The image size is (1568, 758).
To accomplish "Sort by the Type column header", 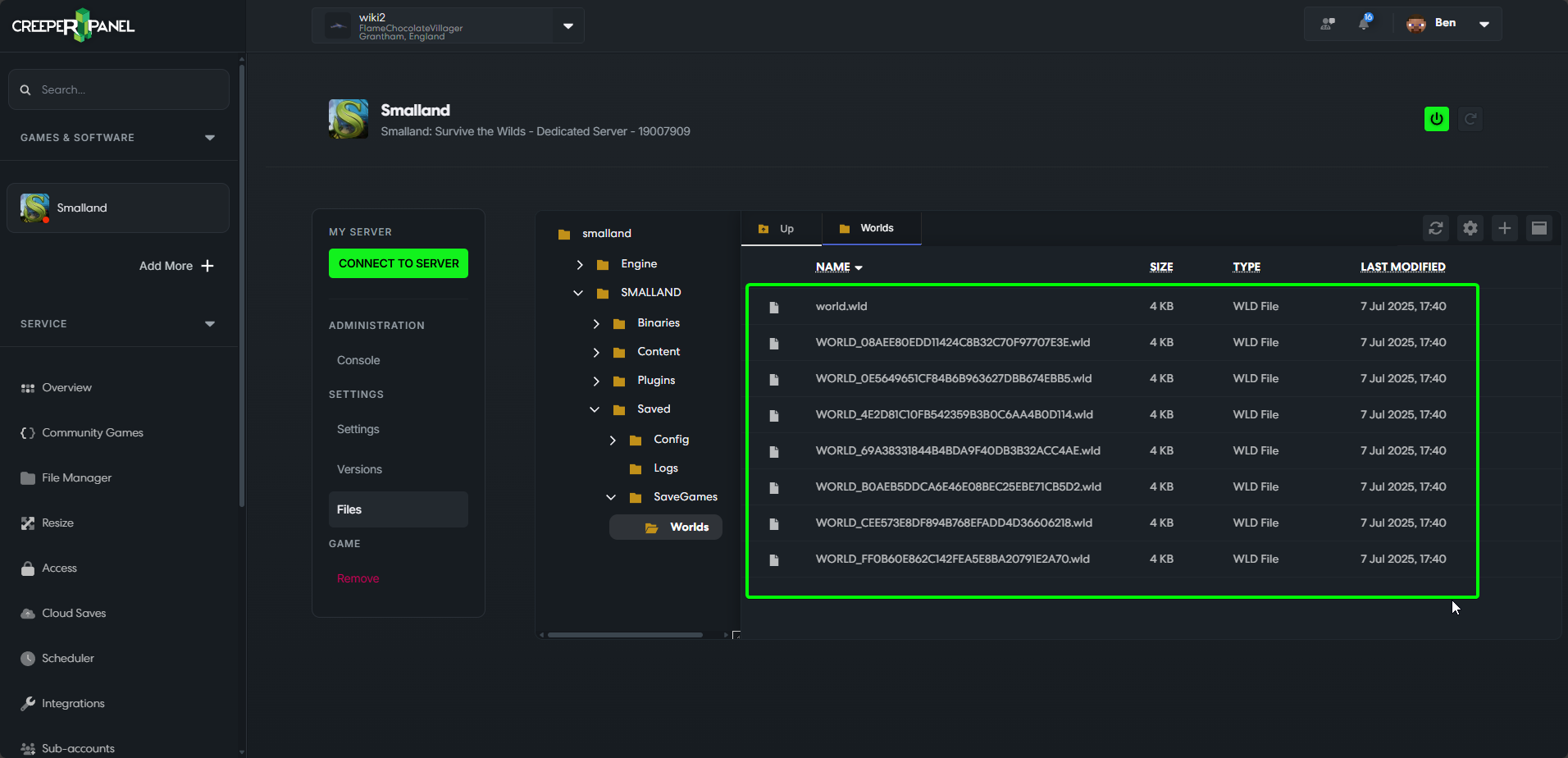I will click(x=1247, y=267).
